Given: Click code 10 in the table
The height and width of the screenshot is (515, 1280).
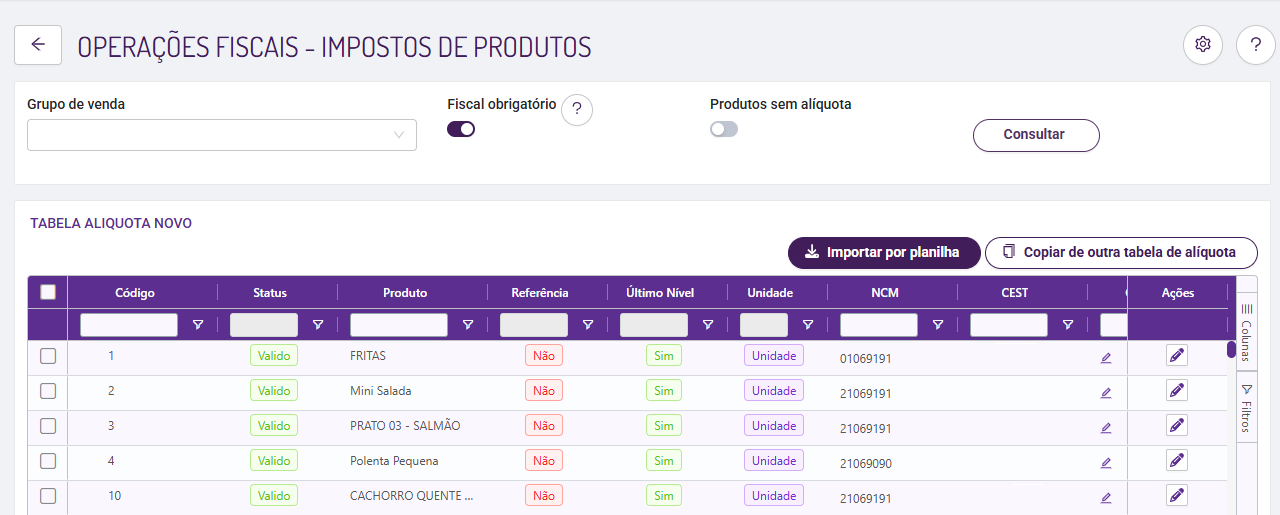Looking at the screenshot, I should (x=115, y=496).
